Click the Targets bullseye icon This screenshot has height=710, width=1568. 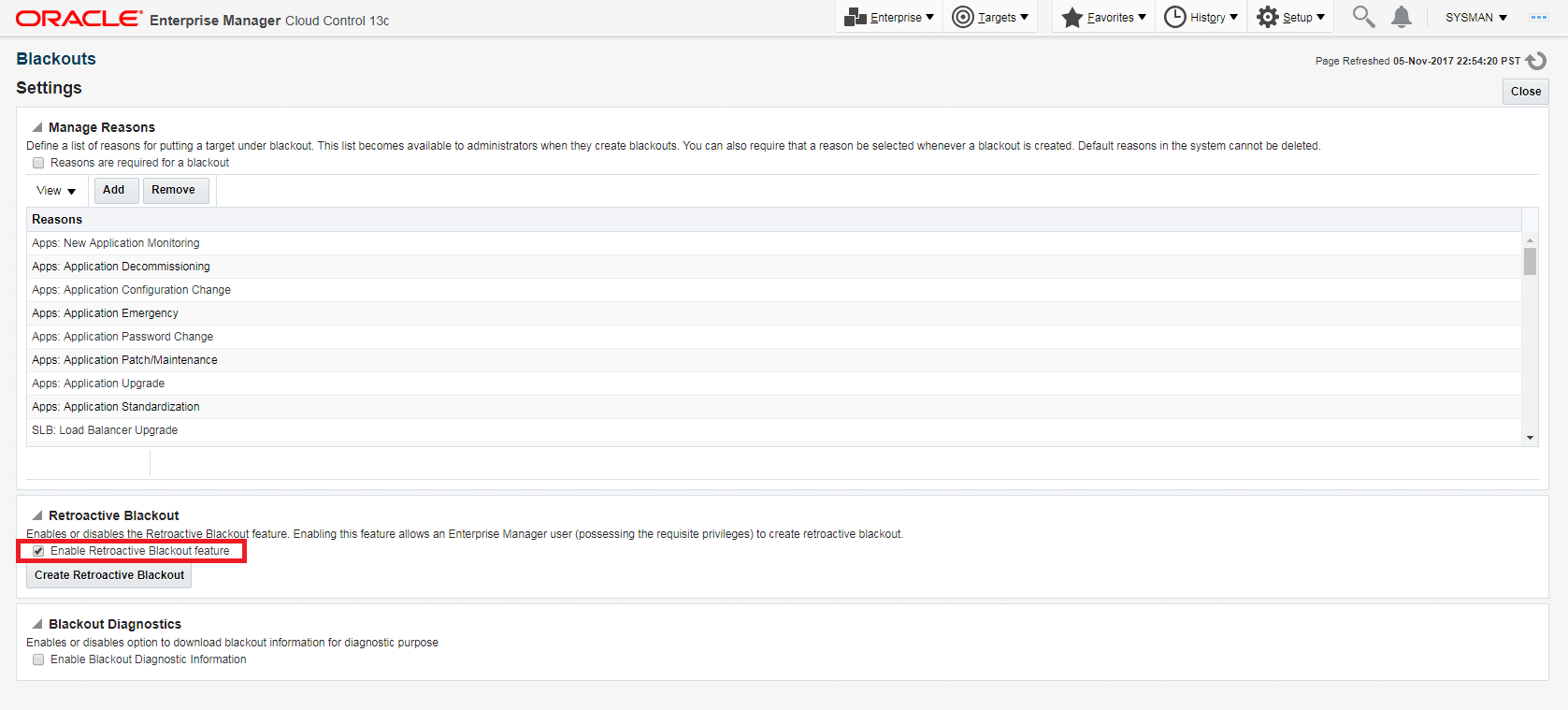963,17
